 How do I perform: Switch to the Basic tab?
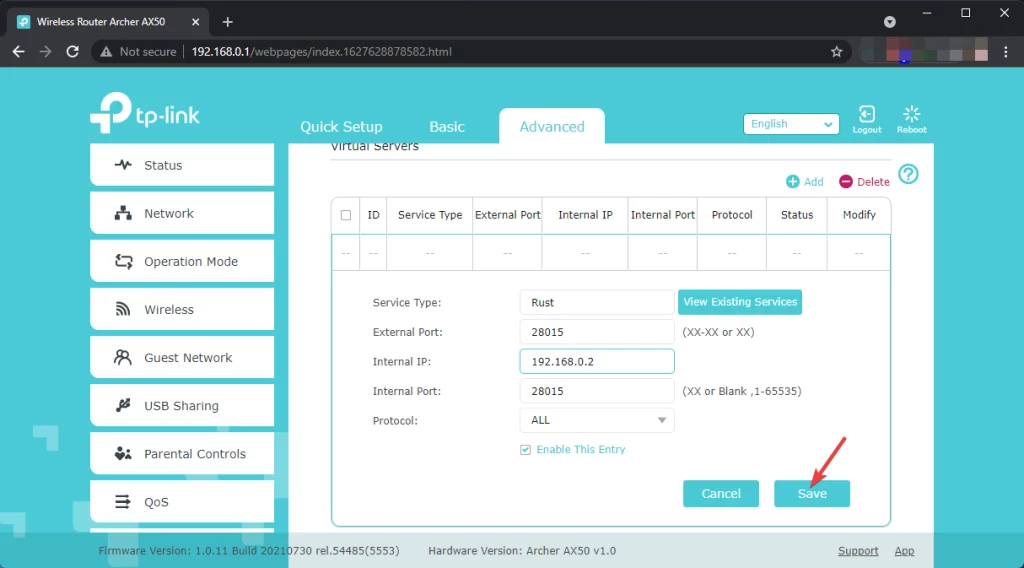tap(447, 127)
